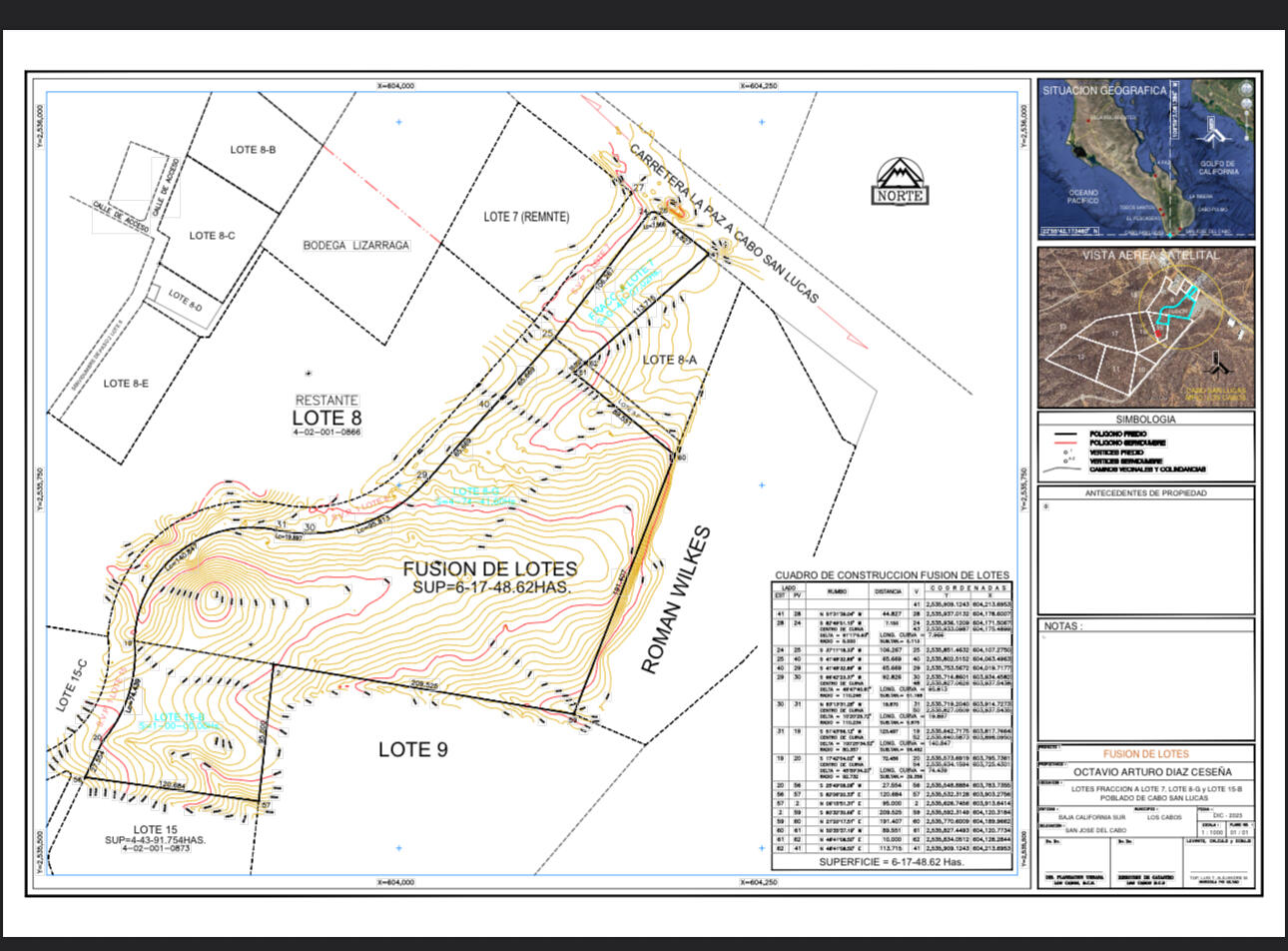Click the Cuadro de Construccion table title

892,575
